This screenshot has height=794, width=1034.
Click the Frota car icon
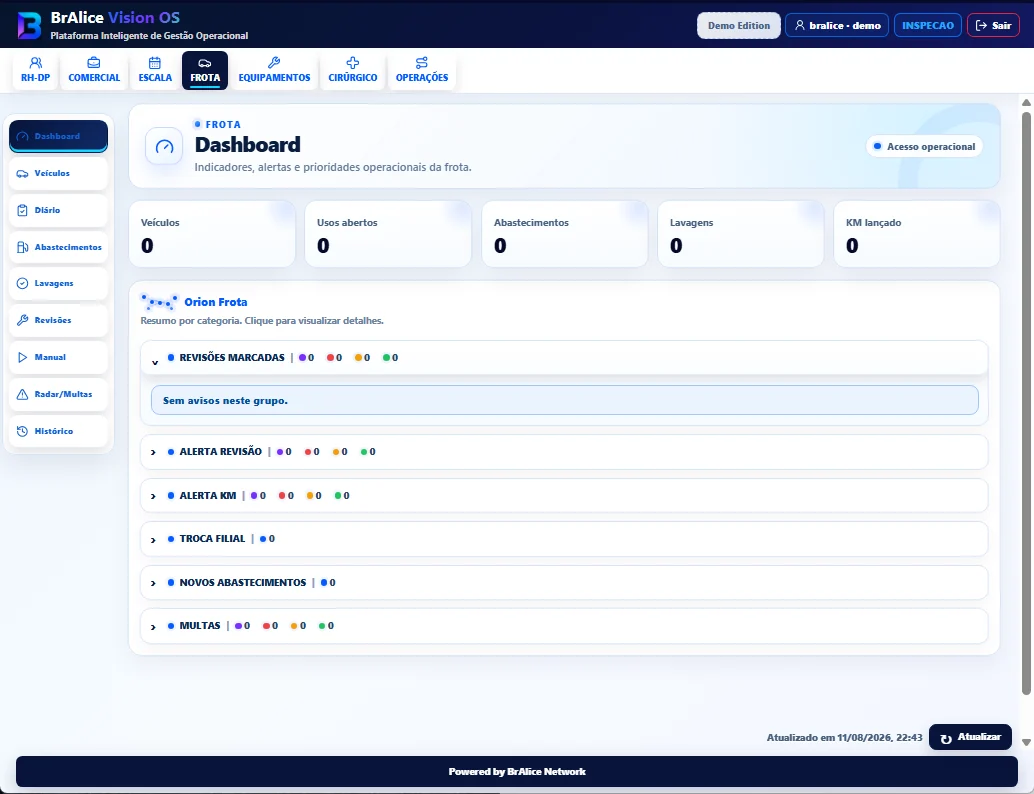205,63
